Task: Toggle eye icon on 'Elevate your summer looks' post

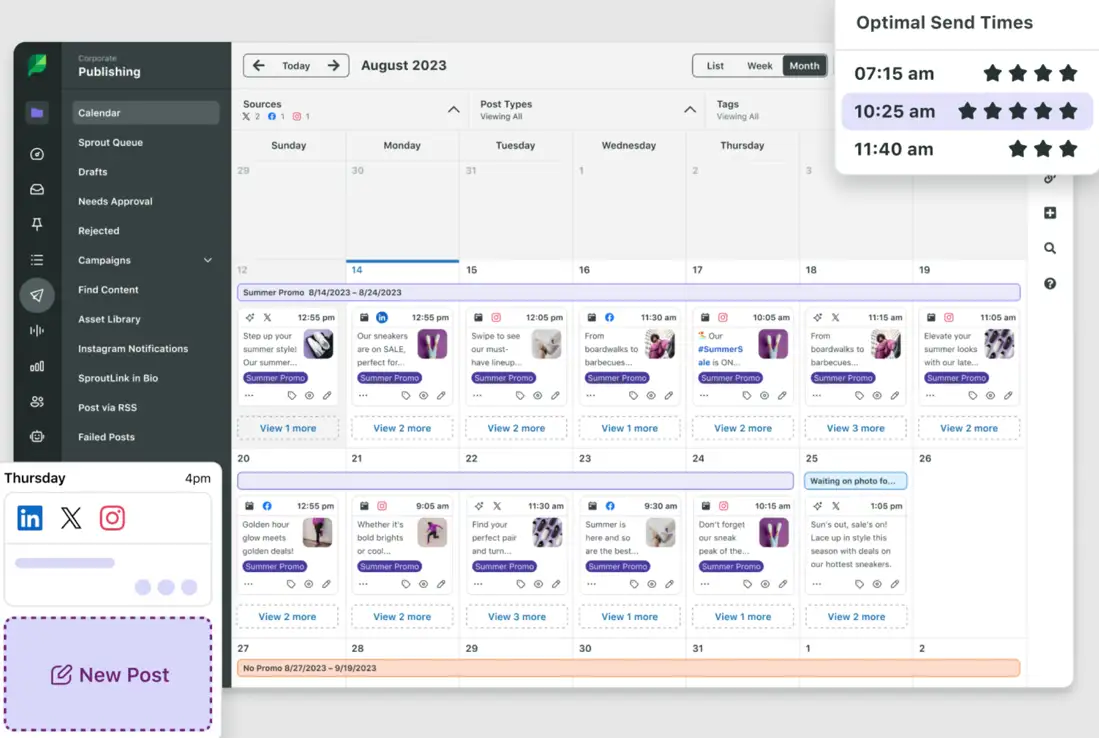Action: point(990,395)
